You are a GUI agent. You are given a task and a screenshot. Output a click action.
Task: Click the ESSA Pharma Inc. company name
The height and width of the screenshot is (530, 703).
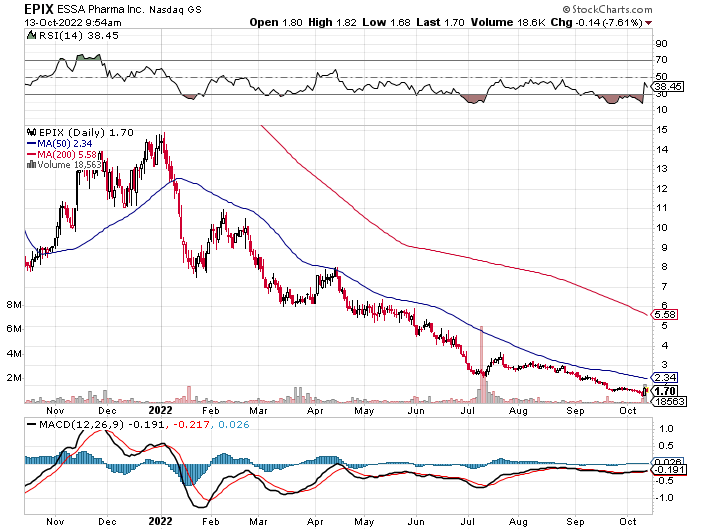[100, 9]
